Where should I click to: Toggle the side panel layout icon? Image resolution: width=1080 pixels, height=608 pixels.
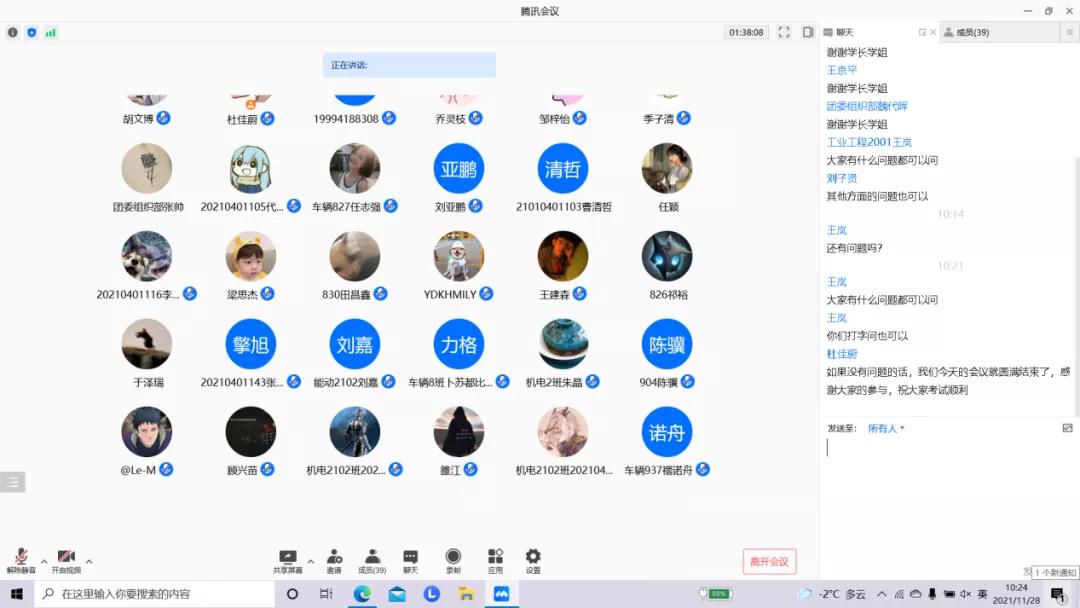tap(807, 32)
